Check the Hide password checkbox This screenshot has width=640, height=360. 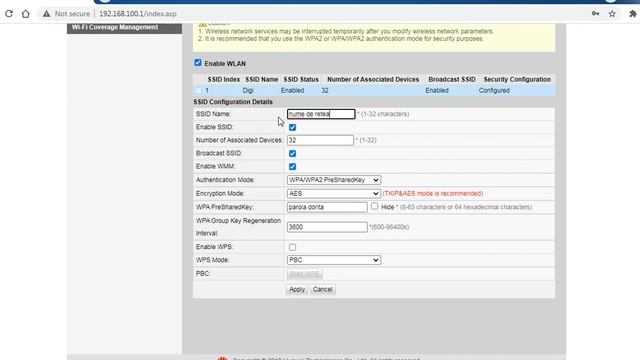[374, 206]
